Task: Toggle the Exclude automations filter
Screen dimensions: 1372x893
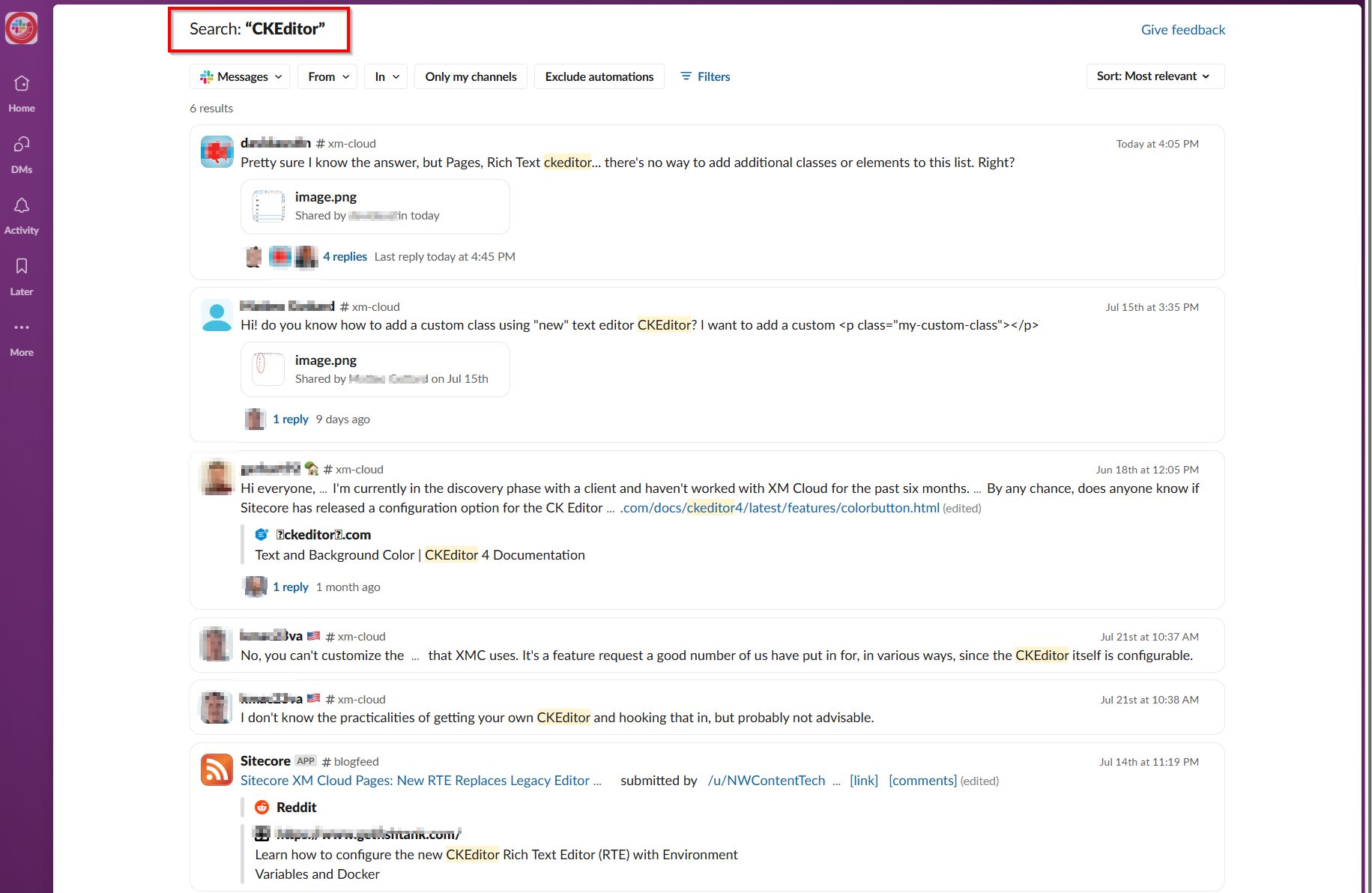Action: 599,76
